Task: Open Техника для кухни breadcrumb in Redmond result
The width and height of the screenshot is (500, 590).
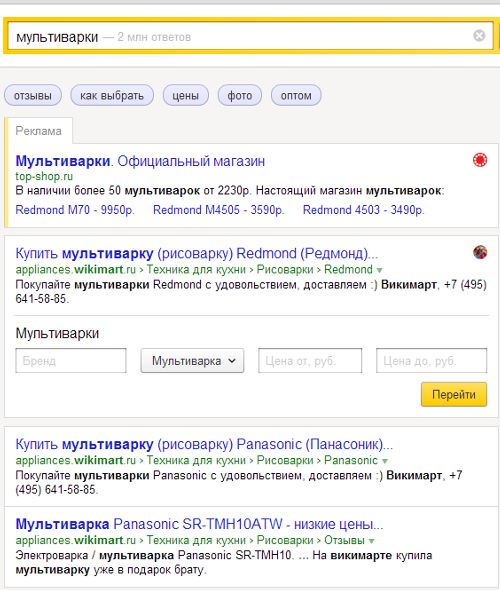Action: [x=196, y=270]
